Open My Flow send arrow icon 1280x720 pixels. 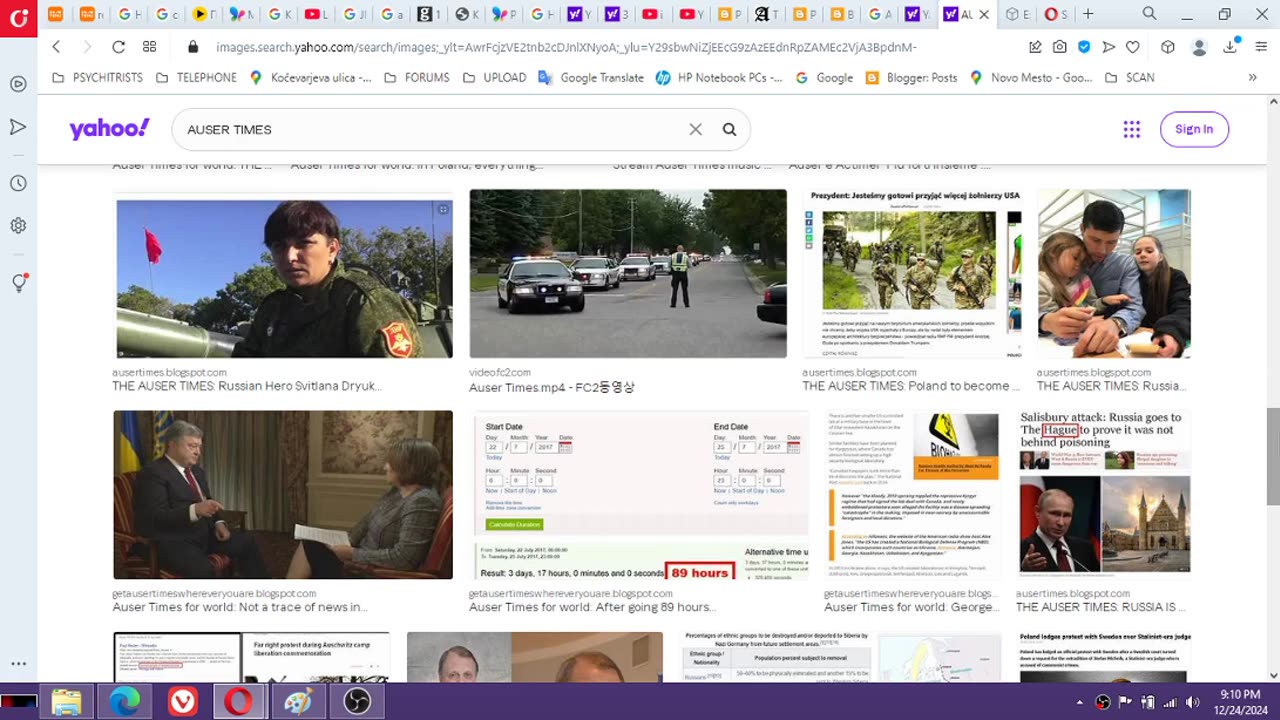coord(1108,47)
